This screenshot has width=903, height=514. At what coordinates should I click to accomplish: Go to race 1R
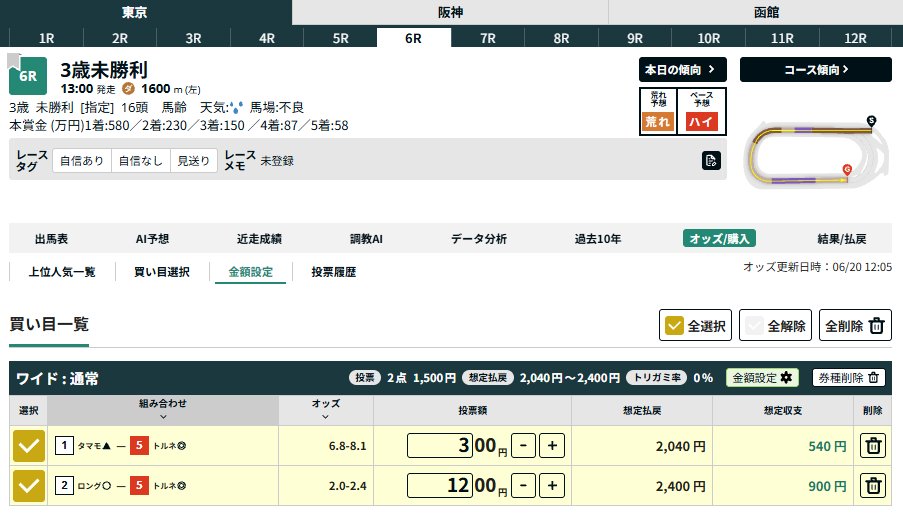[x=47, y=38]
